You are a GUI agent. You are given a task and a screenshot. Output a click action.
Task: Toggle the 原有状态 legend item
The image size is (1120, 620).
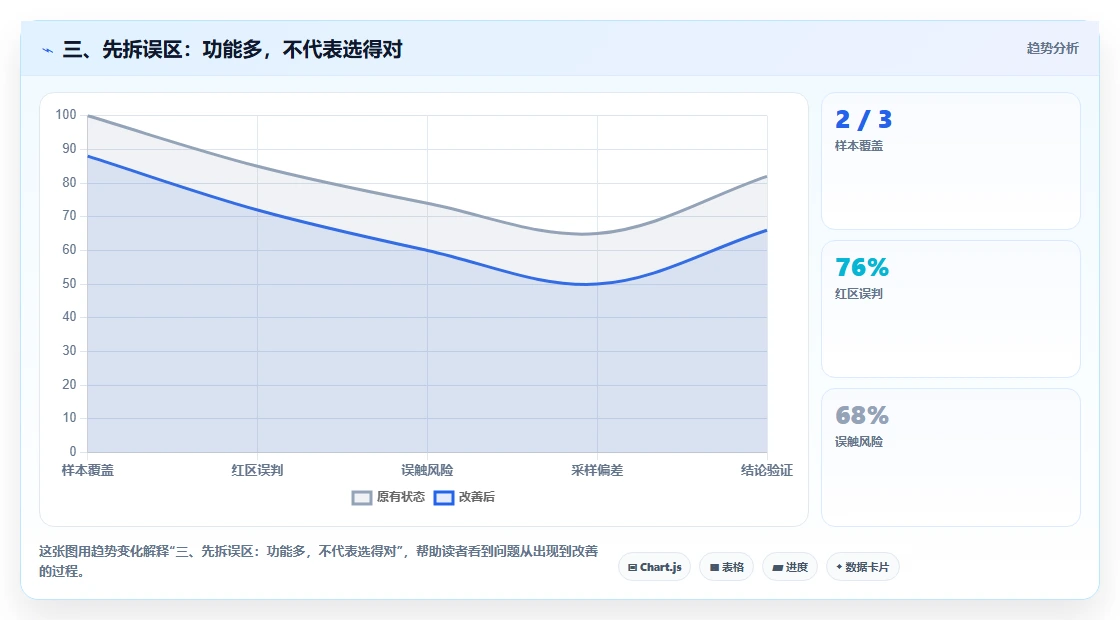[x=388, y=497]
